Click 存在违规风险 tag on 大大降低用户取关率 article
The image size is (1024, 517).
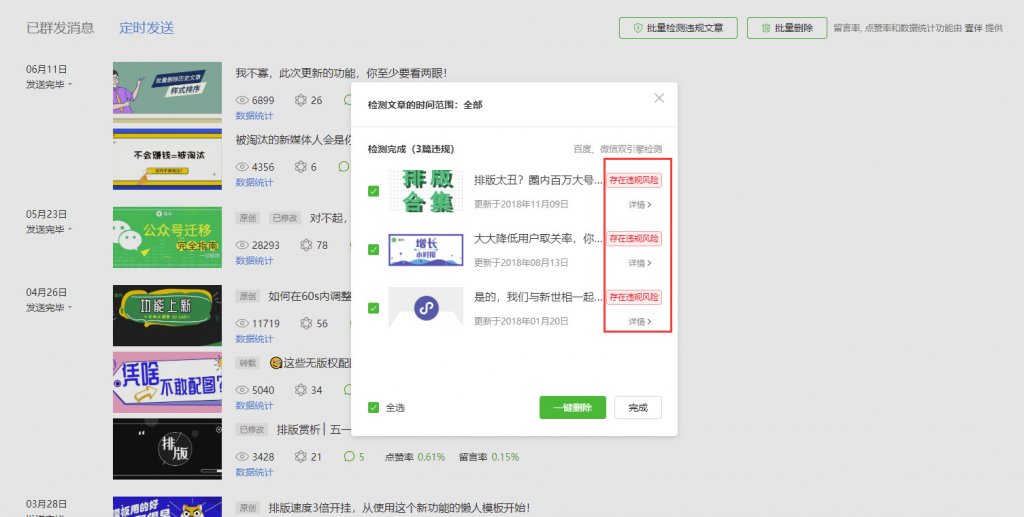(634, 239)
